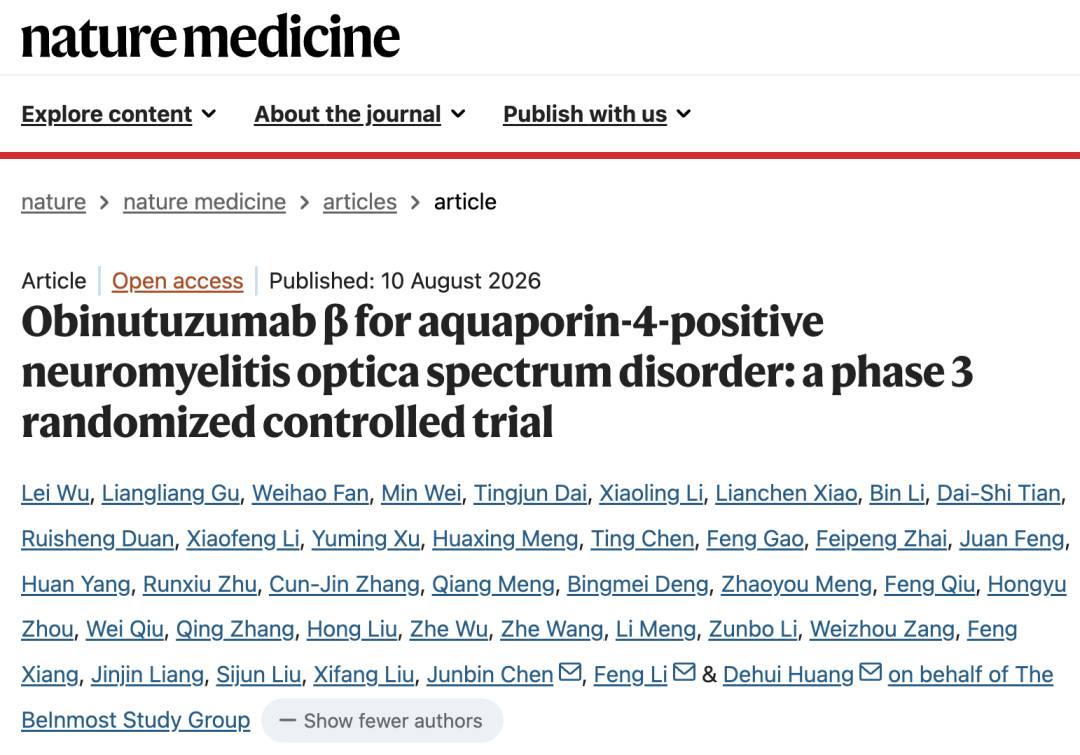This screenshot has height=755, width=1080.
Task: Click author name Weizhou Zang
Action: pos(882,629)
